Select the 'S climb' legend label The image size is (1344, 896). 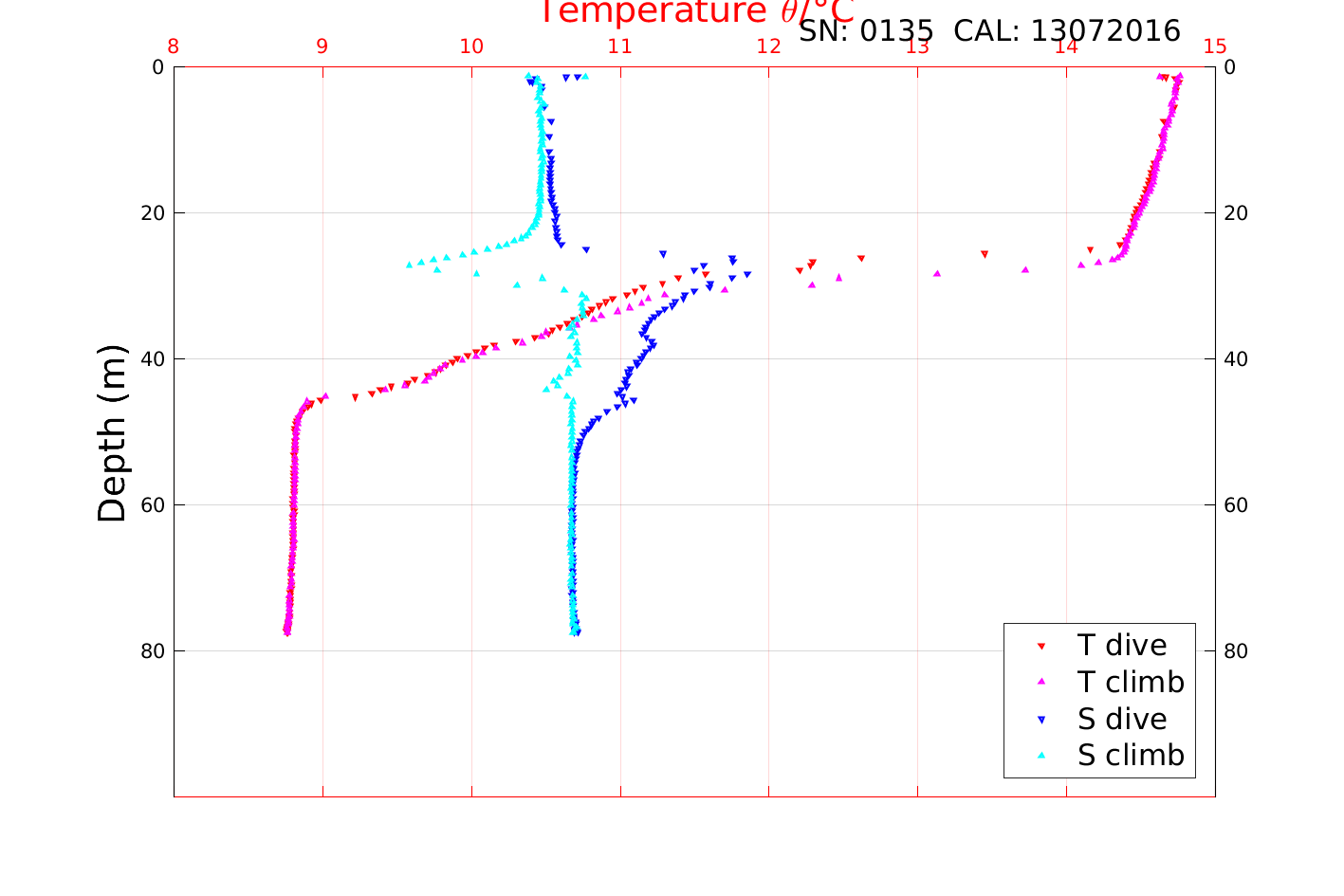click(1131, 756)
